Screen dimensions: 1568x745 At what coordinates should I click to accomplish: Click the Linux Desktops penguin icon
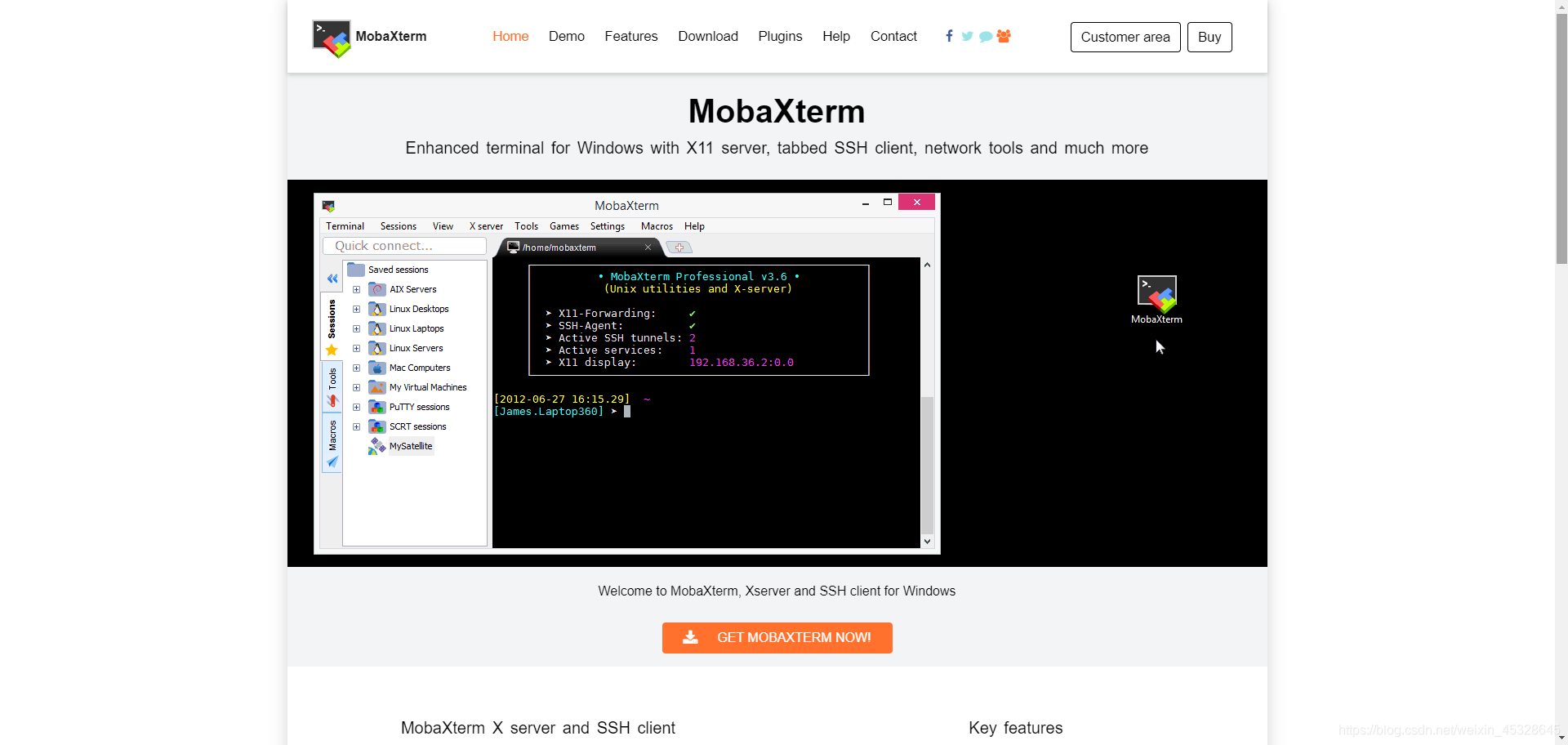click(377, 309)
